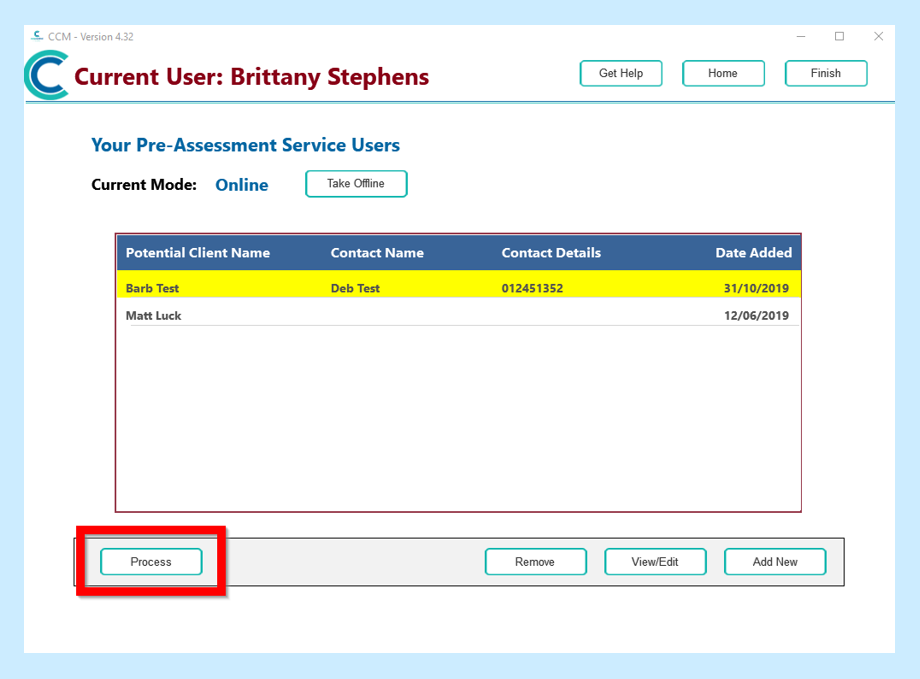Process the selected service user
Image resolution: width=920 pixels, height=679 pixels.
151,562
